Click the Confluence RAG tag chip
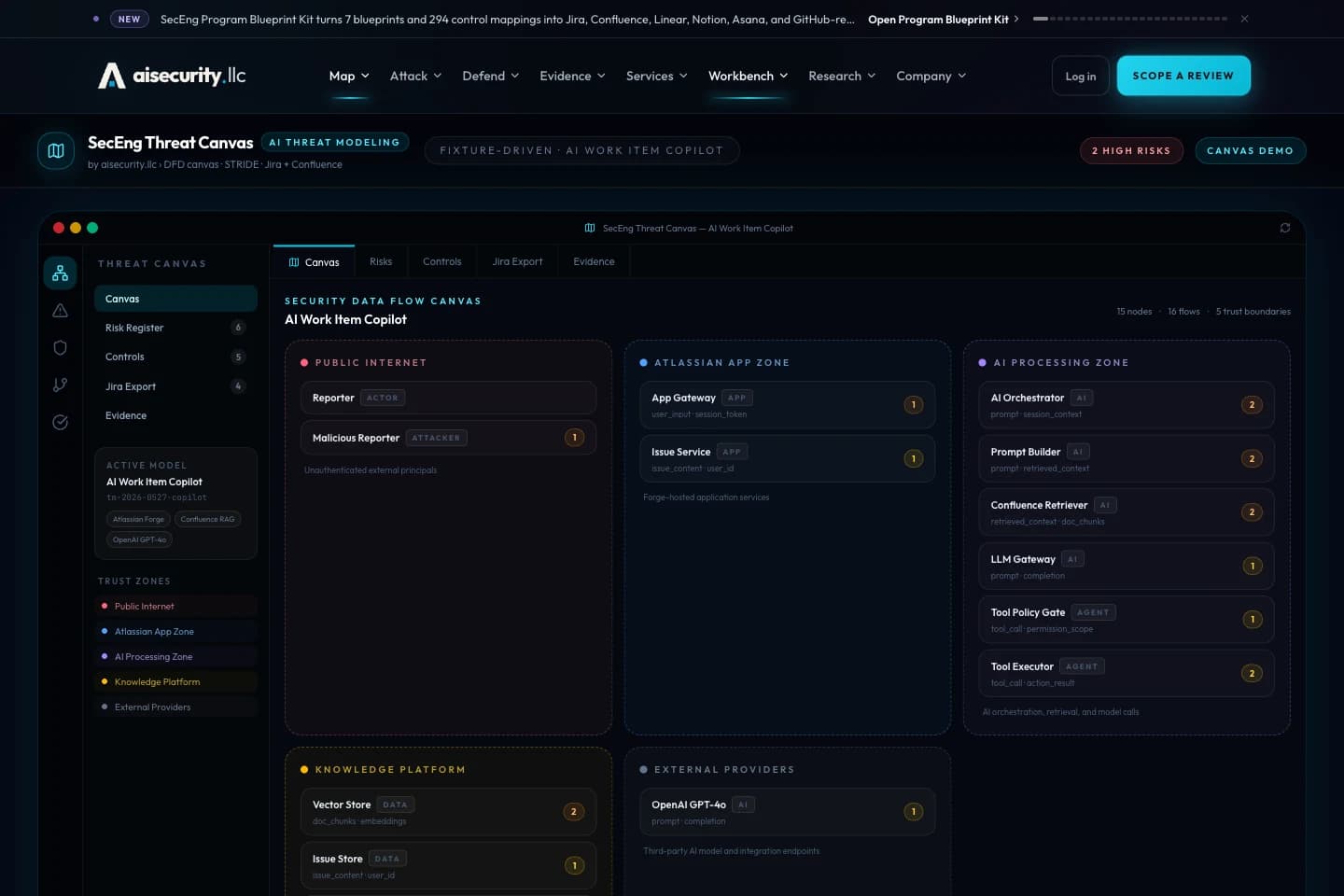This screenshot has width=1344, height=896. click(x=207, y=519)
